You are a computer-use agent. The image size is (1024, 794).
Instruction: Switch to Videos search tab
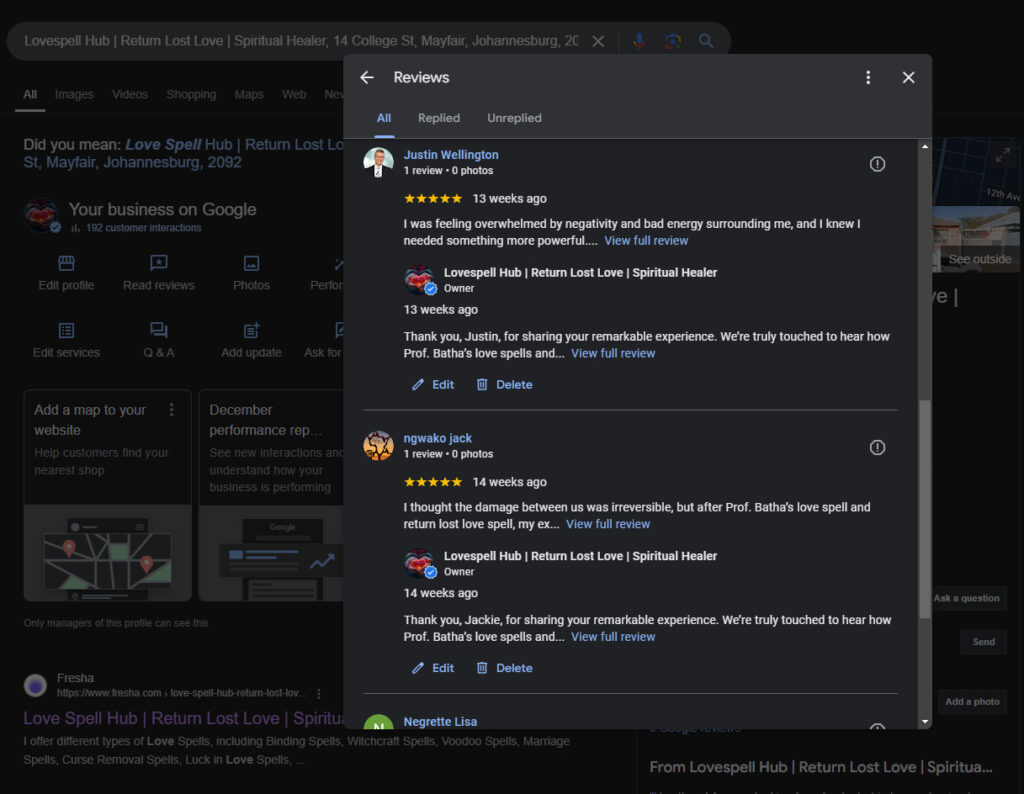130,95
